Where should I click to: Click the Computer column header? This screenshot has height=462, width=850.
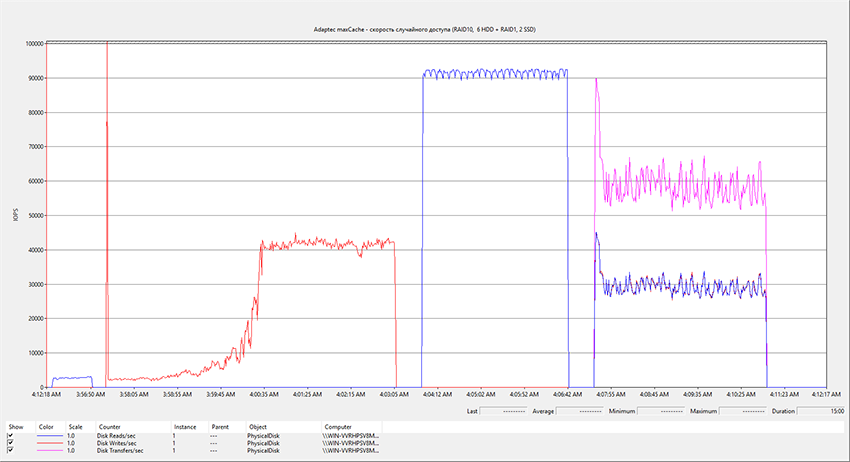click(x=338, y=426)
